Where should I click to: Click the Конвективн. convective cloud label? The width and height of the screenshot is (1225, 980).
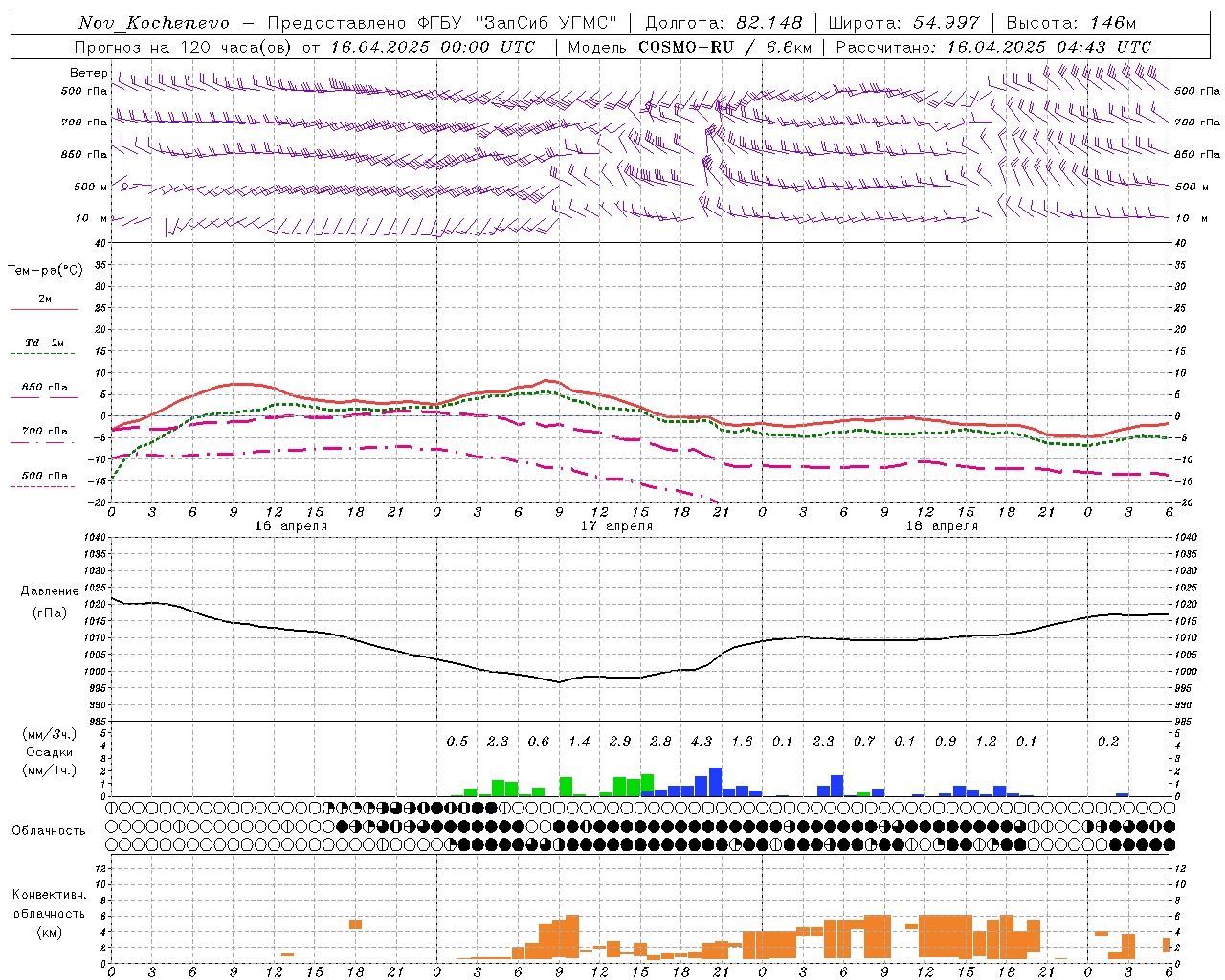pos(49,895)
